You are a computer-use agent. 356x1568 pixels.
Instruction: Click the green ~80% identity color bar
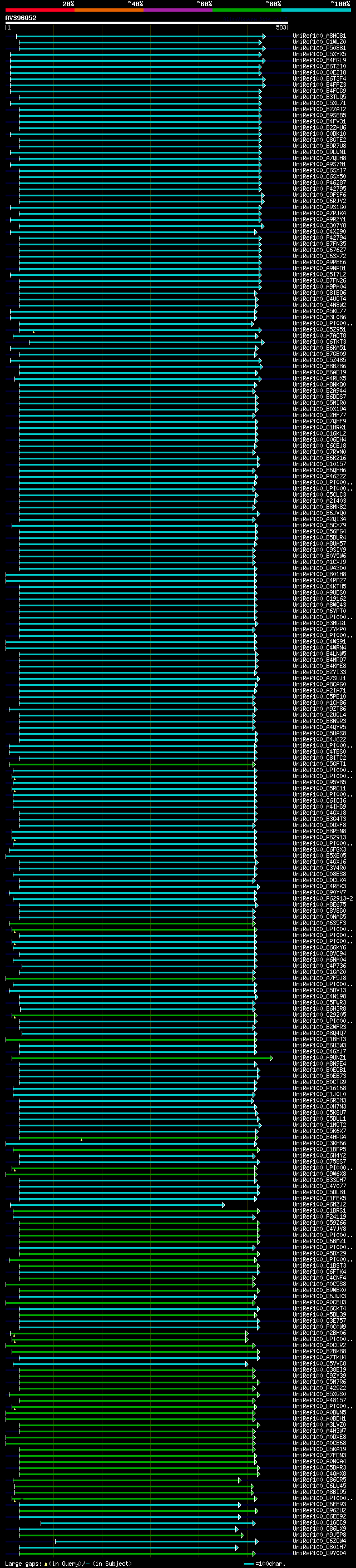click(x=247, y=10)
